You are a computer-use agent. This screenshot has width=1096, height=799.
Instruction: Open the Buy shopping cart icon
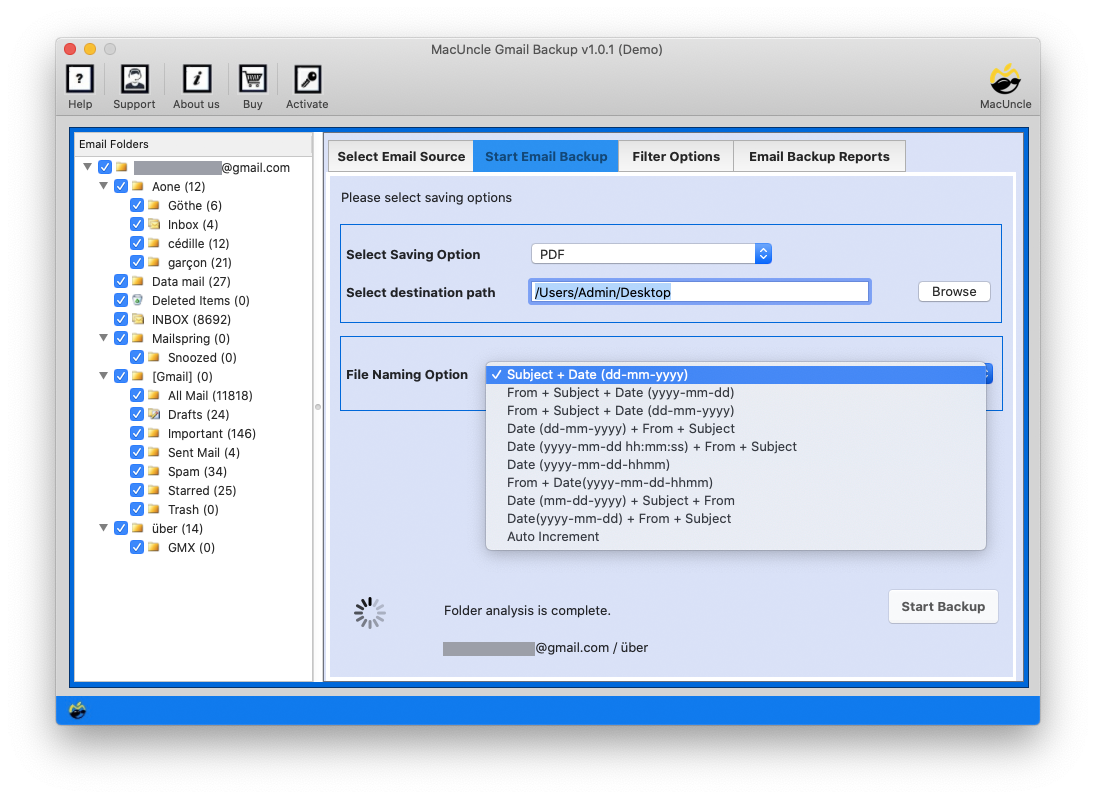coord(252,80)
